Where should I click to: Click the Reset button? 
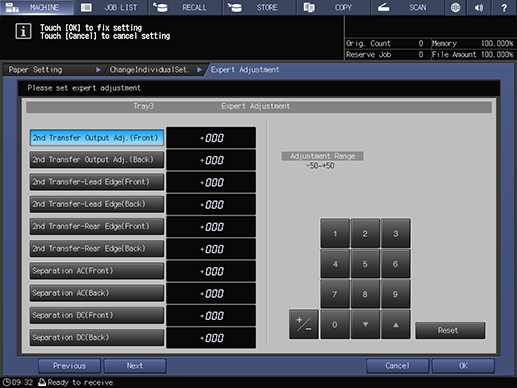pos(450,330)
